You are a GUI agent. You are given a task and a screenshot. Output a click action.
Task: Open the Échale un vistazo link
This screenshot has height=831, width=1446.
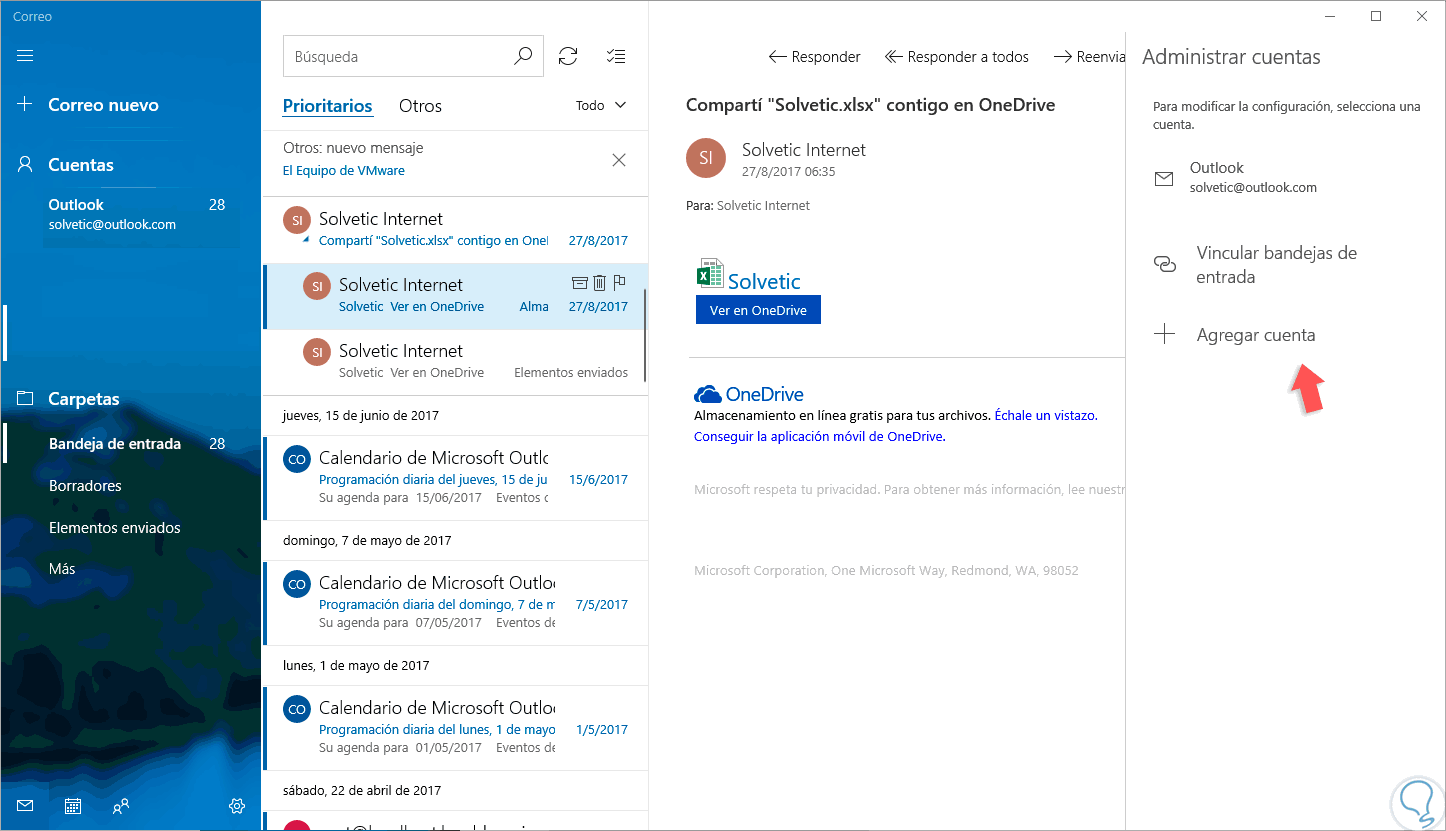1046,415
